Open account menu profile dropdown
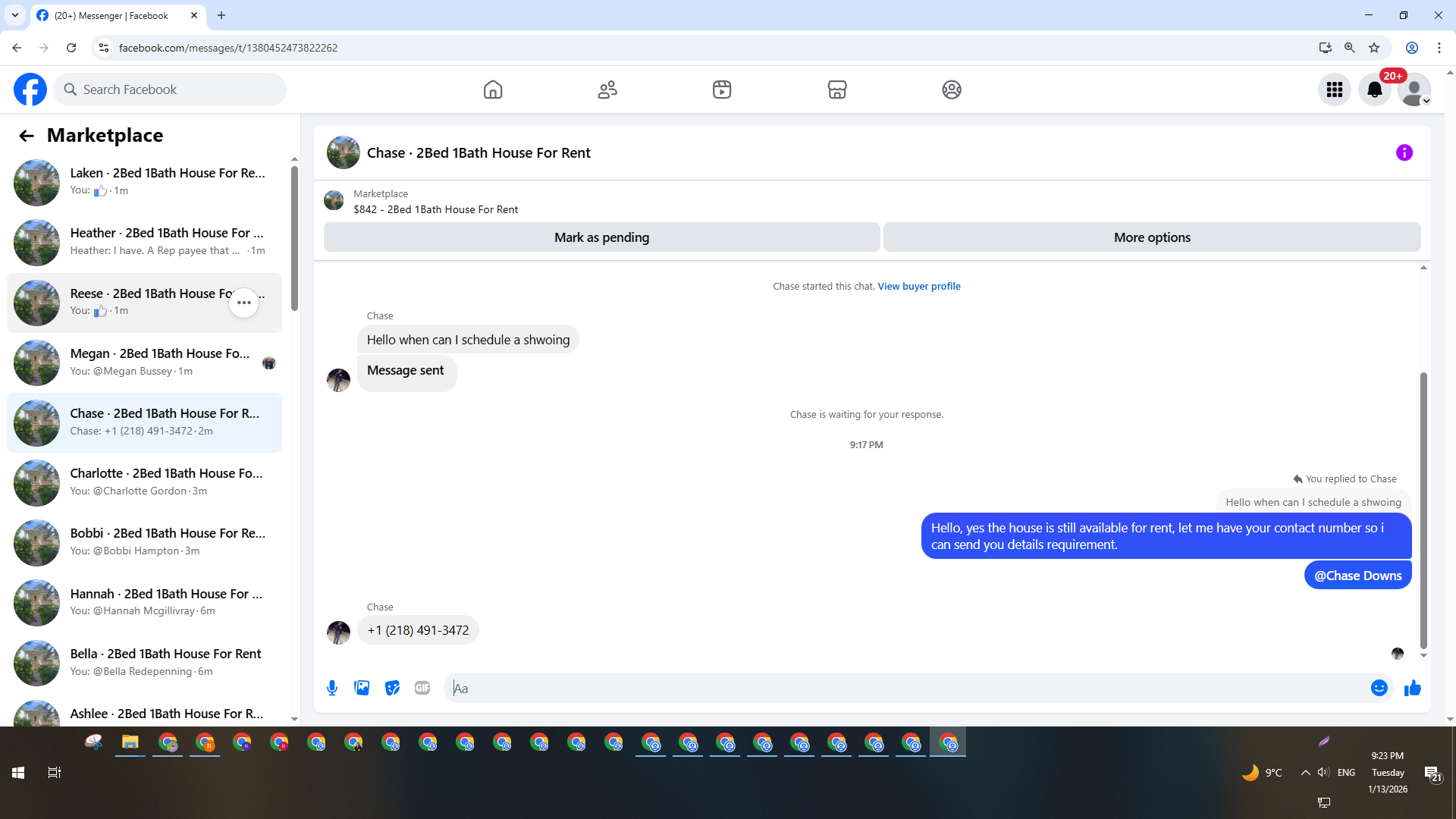This screenshot has width=1456, height=819. (1414, 89)
